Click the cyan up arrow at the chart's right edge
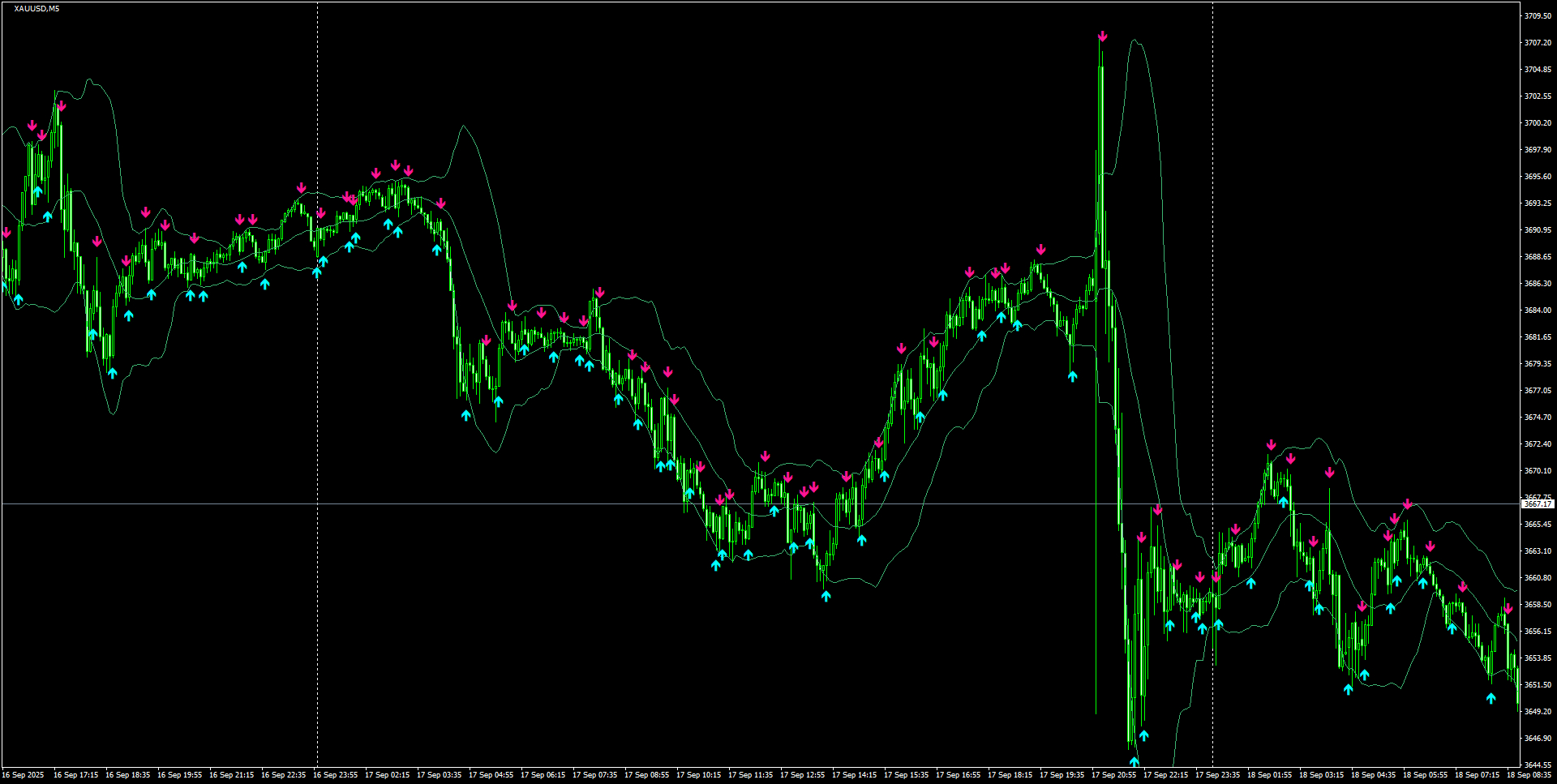The width and height of the screenshot is (1557, 784). click(1491, 699)
